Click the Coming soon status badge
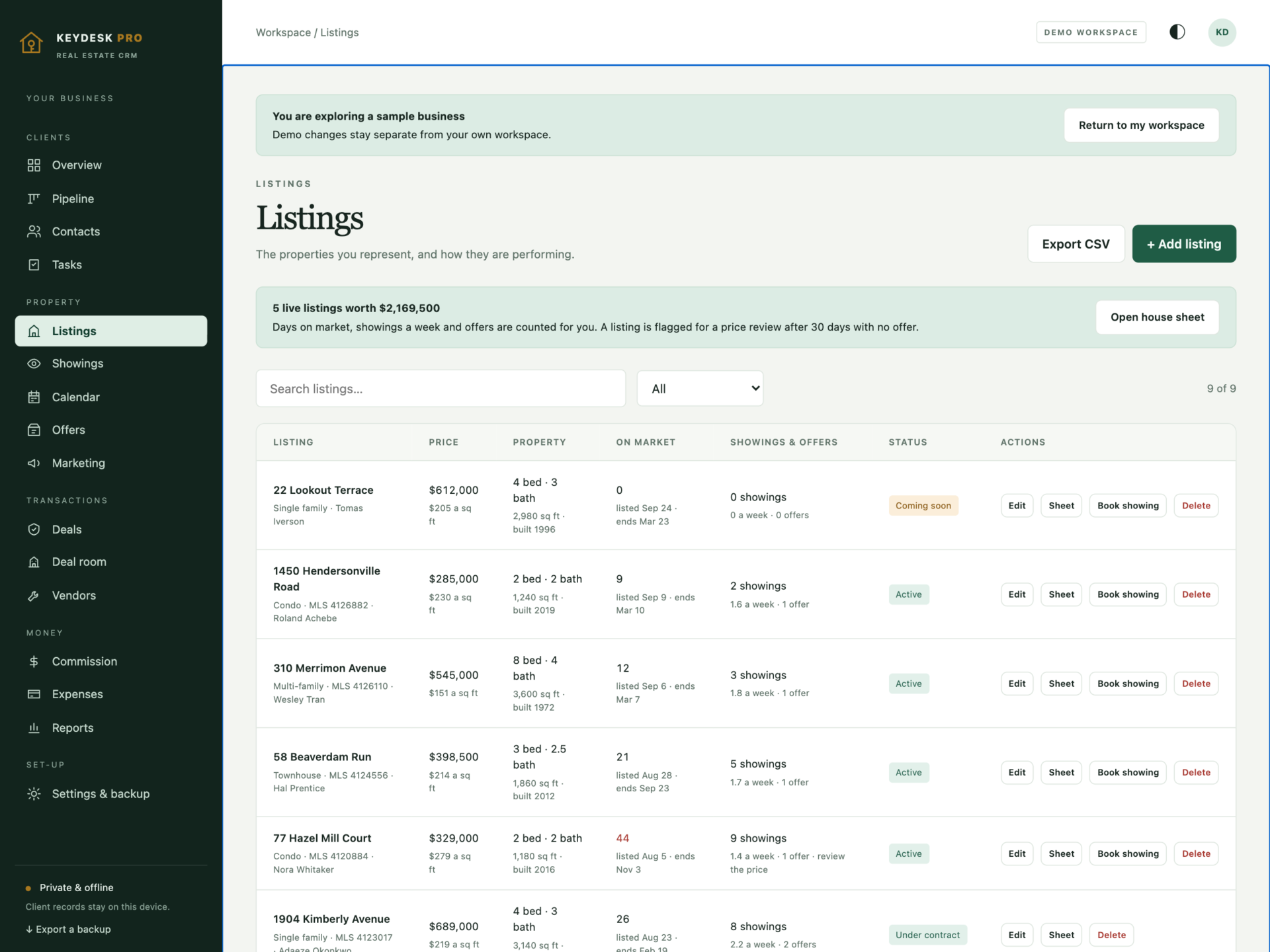The image size is (1270, 952). [923, 506]
